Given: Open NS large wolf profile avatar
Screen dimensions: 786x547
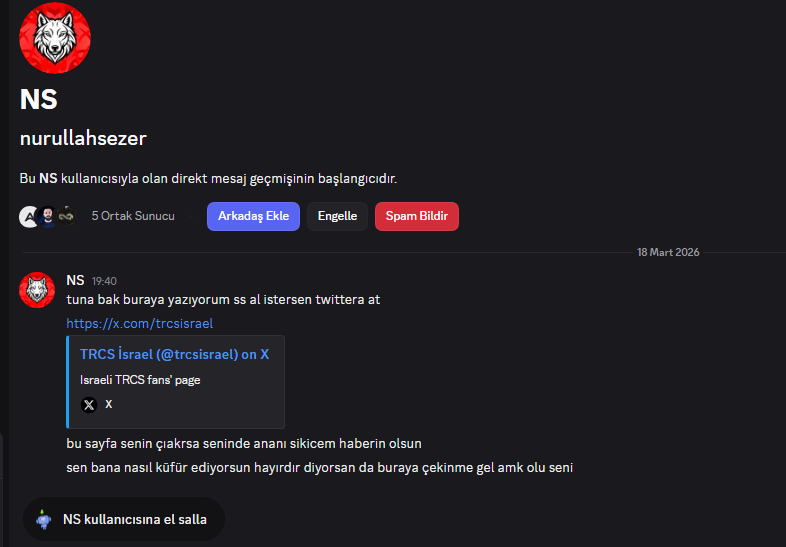Looking at the screenshot, I should point(55,38).
